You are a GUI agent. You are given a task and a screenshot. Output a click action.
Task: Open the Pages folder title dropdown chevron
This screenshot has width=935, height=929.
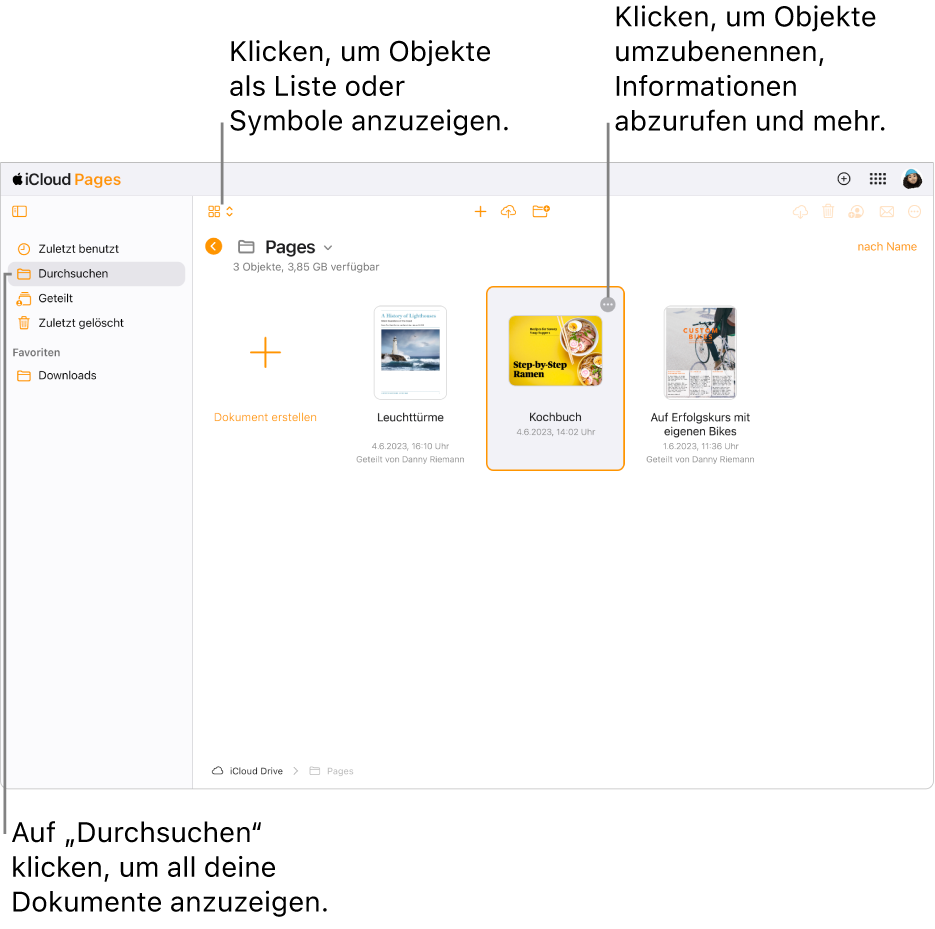coord(328,247)
